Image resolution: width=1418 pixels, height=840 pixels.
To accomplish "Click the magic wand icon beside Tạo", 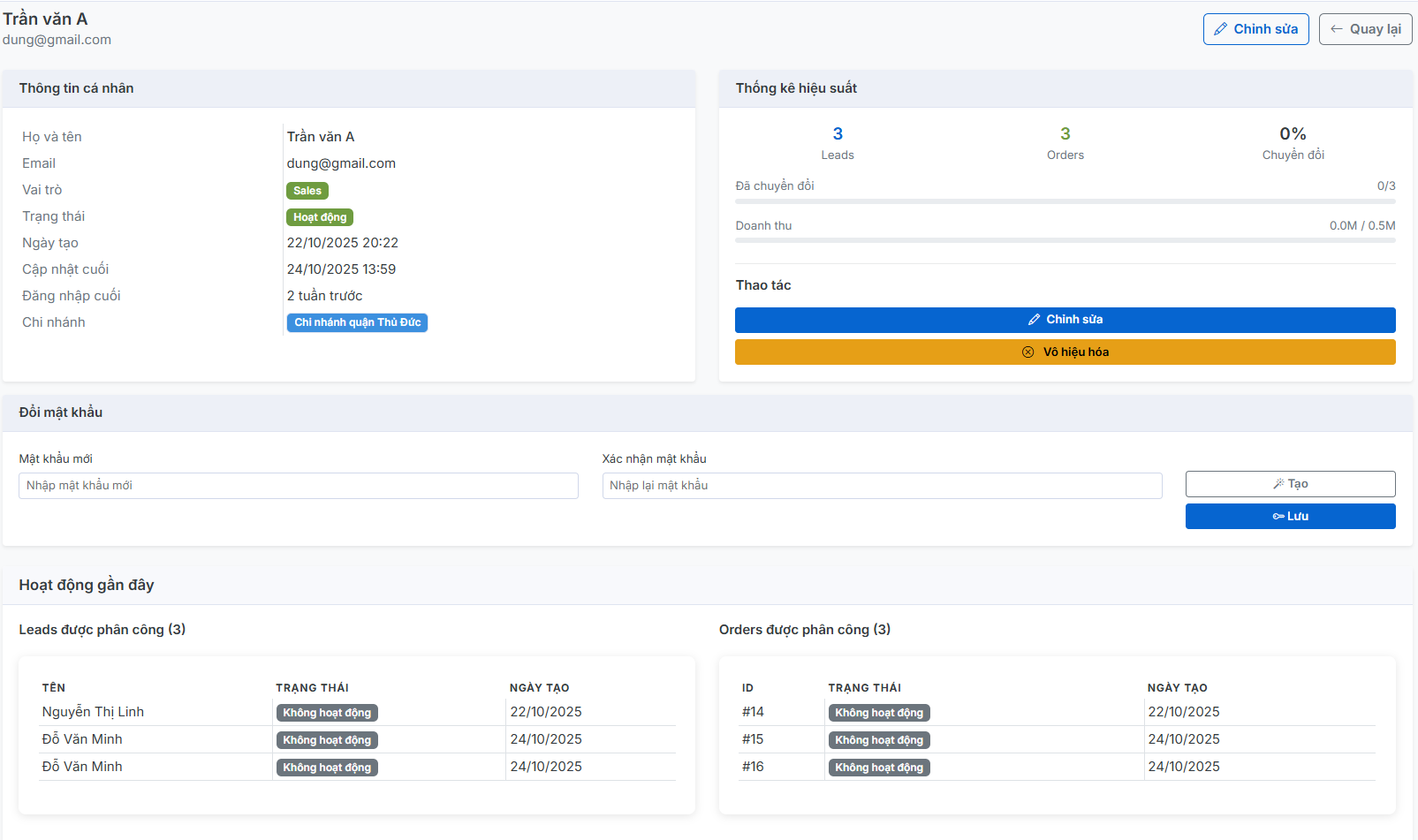I will pos(1278,484).
